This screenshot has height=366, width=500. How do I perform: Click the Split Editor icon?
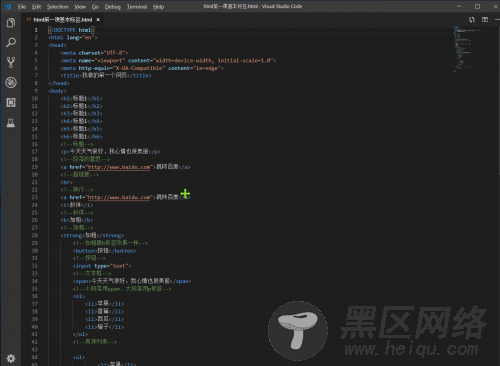(x=485, y=20)
